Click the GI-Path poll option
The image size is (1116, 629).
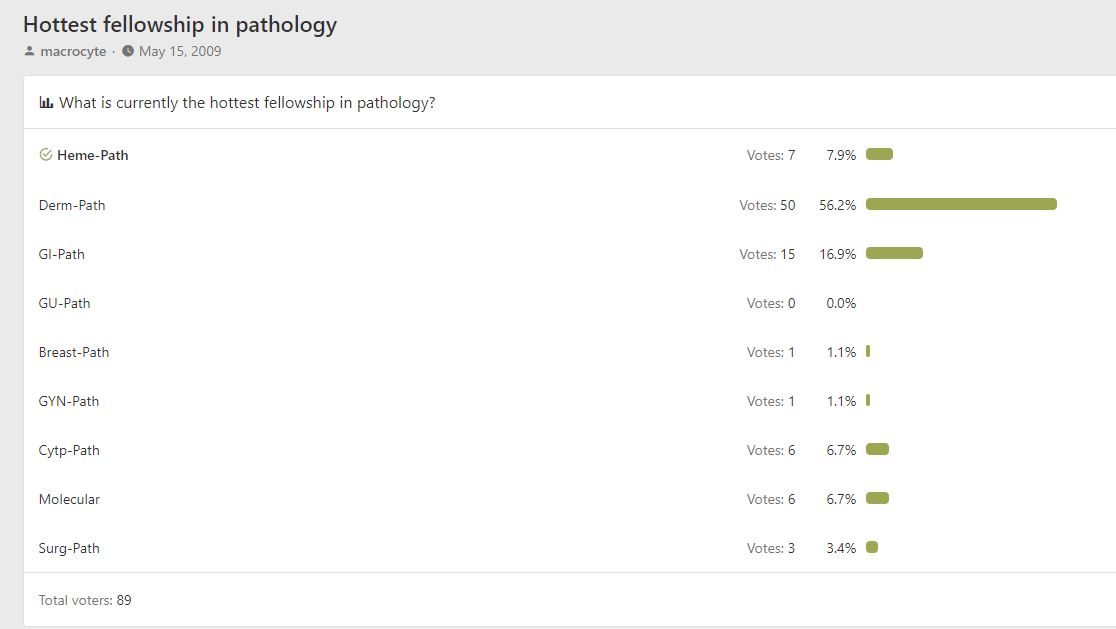(x=61, y=254)
